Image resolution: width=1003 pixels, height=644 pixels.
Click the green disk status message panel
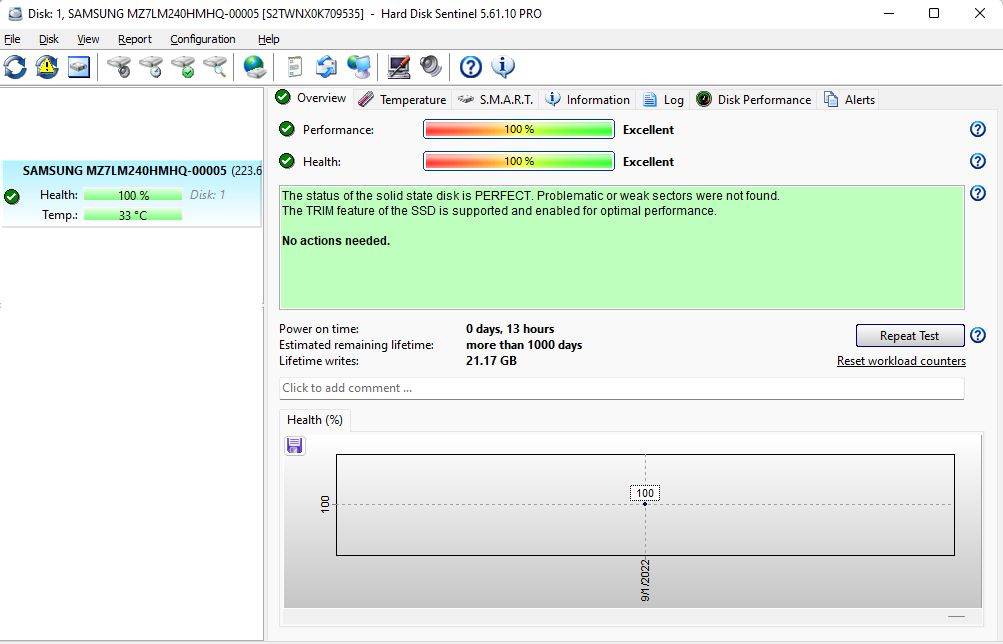coord(622,247)
